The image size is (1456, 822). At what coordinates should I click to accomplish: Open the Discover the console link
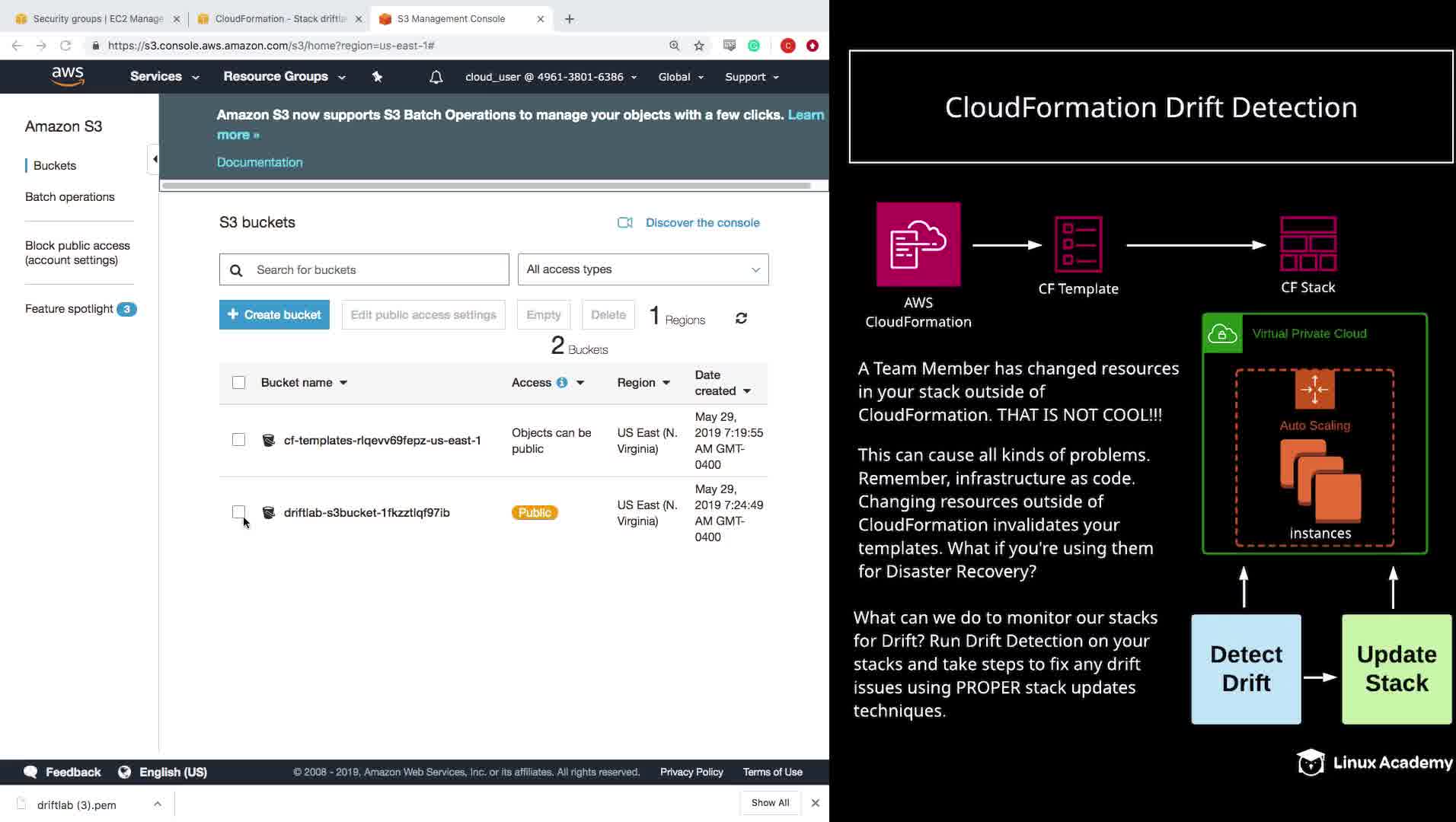(x=703, y=222)
